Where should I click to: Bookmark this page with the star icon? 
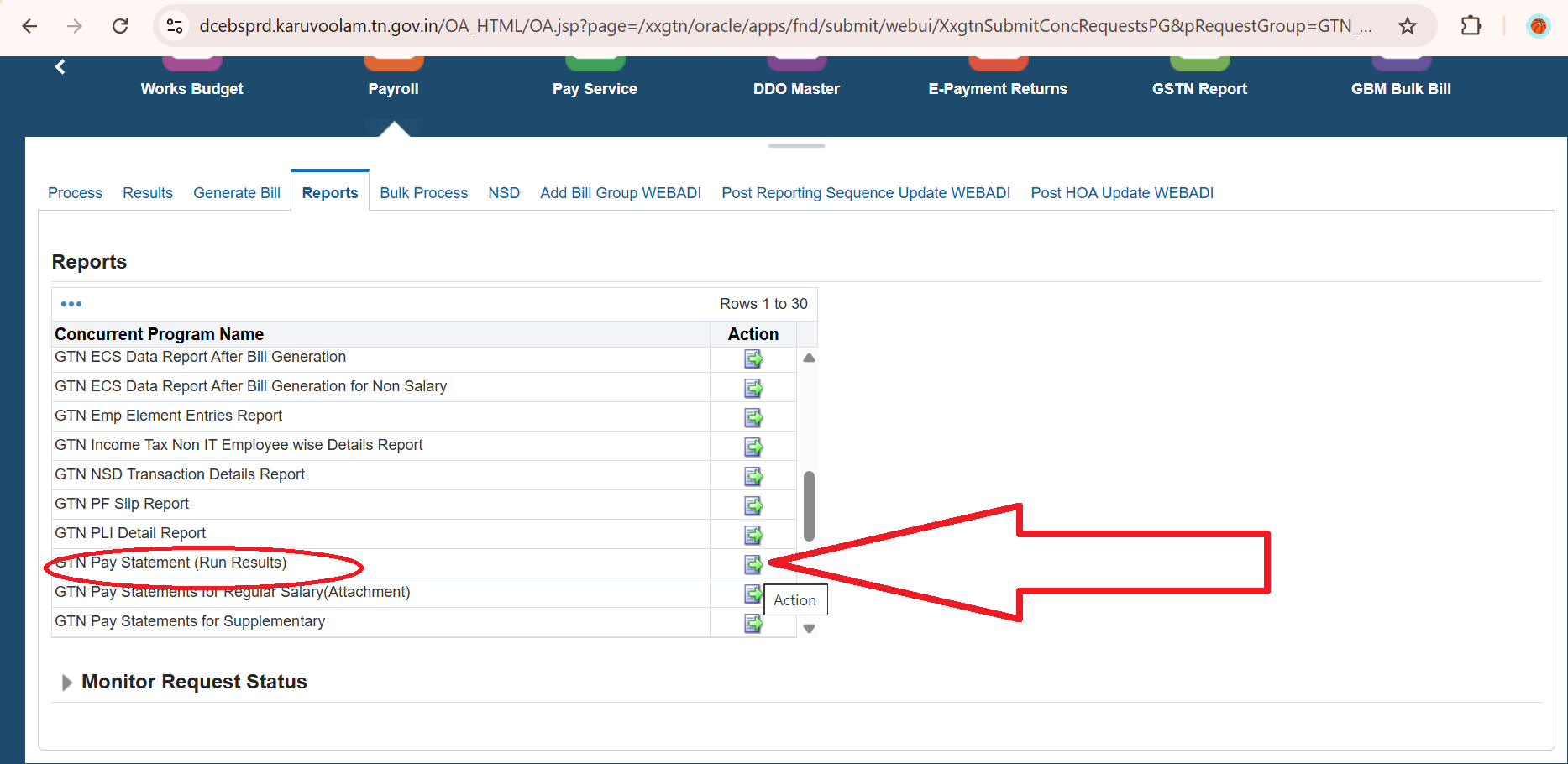click(1408, 26)
